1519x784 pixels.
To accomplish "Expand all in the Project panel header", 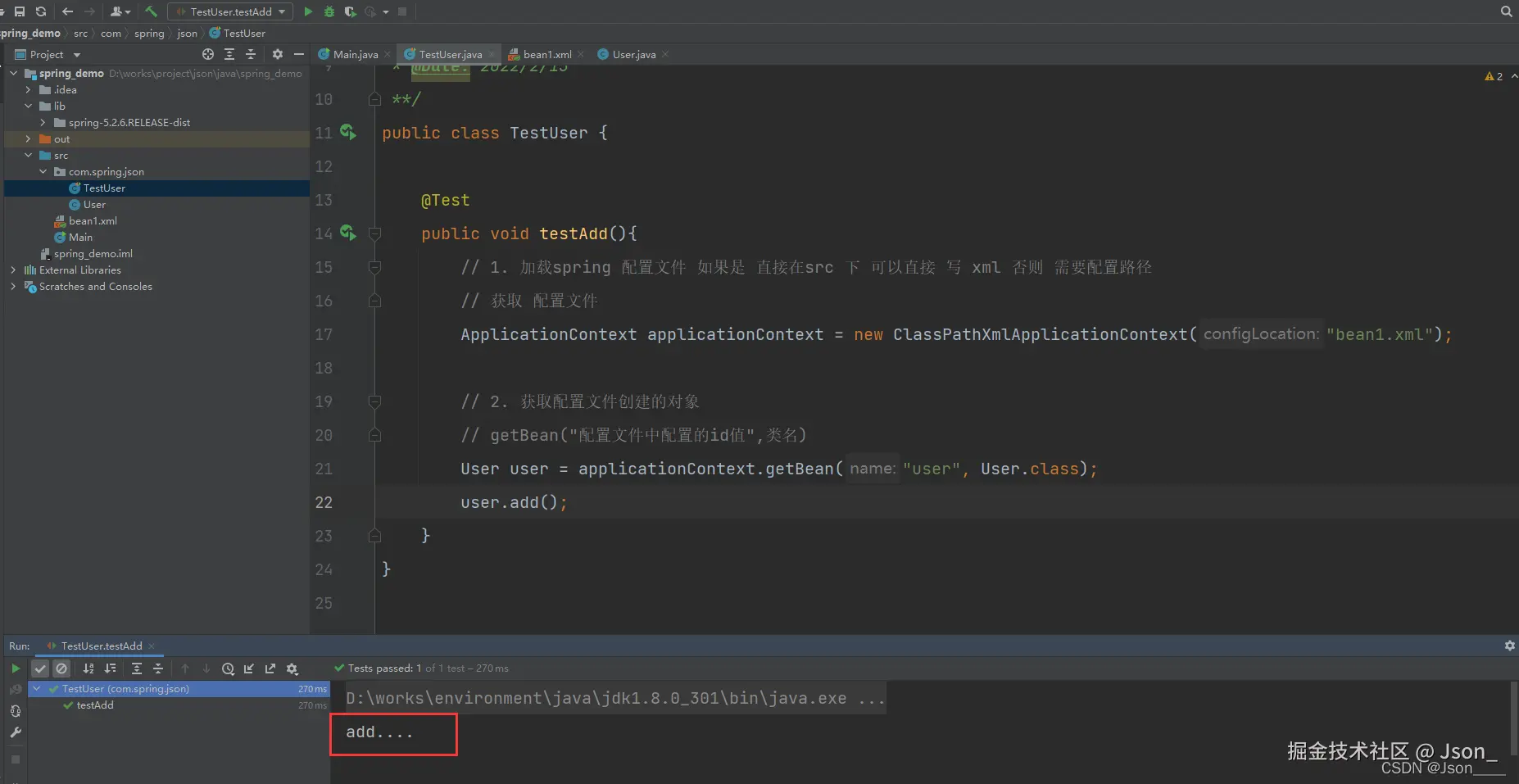I will pos(229,54).
